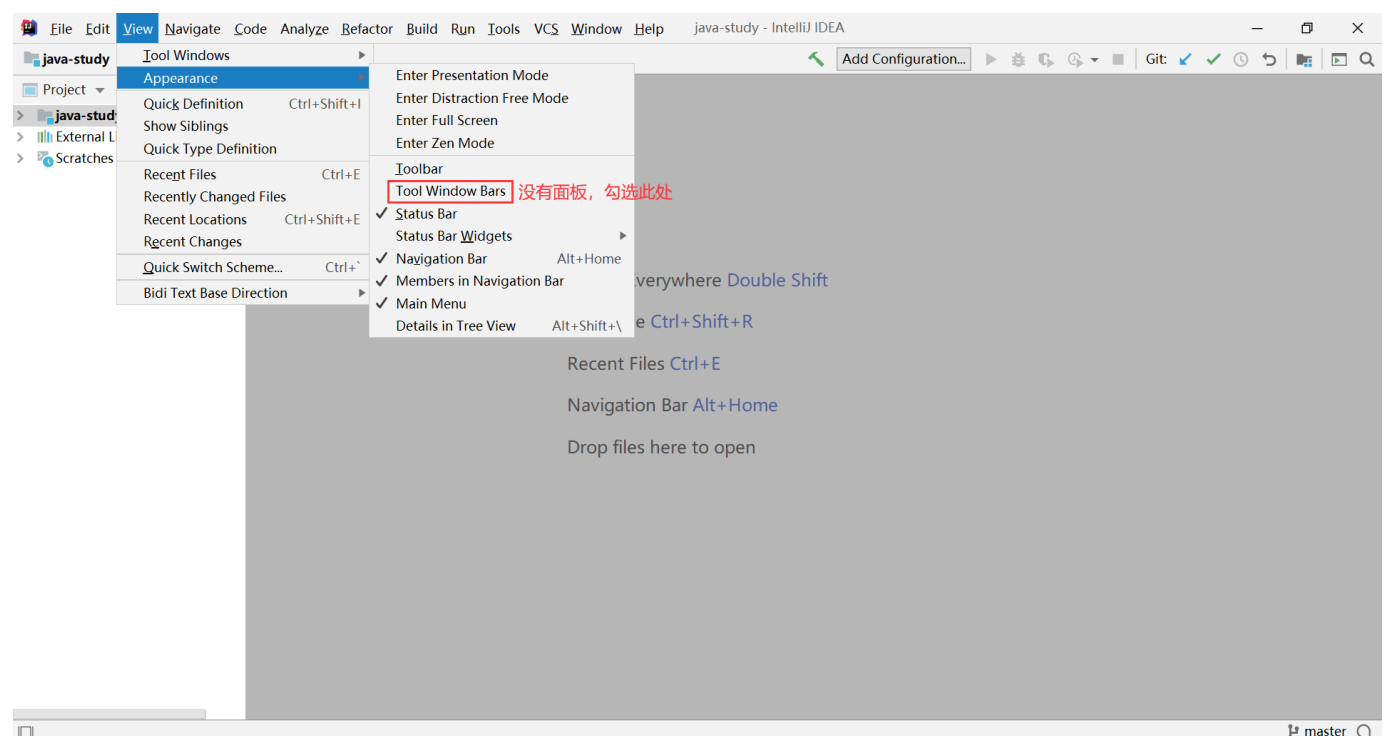Screen dimensions: 1394x736
Task: Open the Code menu
Action: click(x=250, y=29)
